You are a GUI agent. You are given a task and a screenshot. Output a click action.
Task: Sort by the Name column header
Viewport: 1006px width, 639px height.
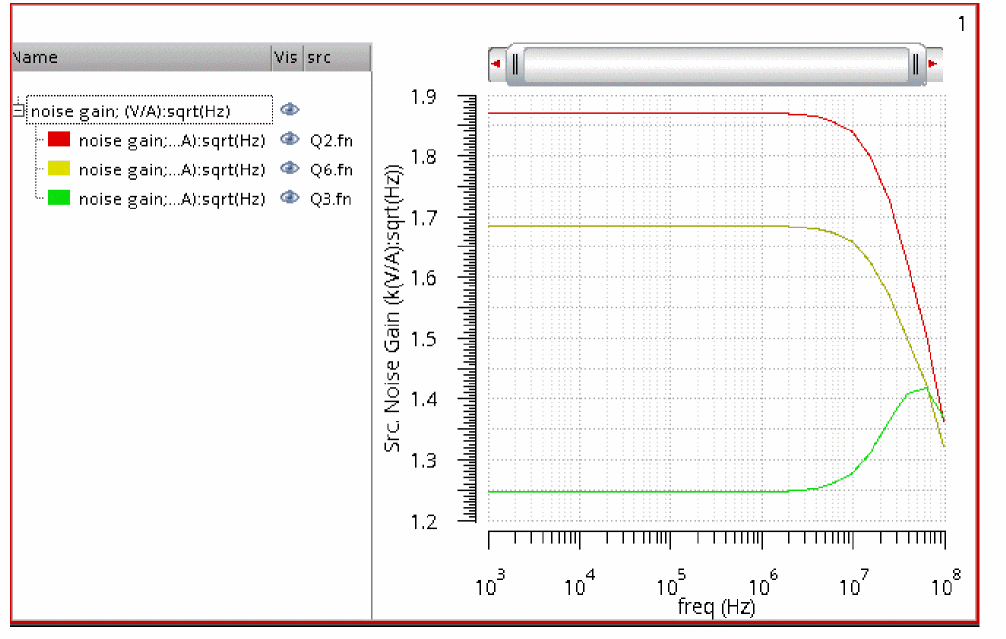tap(141, 57)
